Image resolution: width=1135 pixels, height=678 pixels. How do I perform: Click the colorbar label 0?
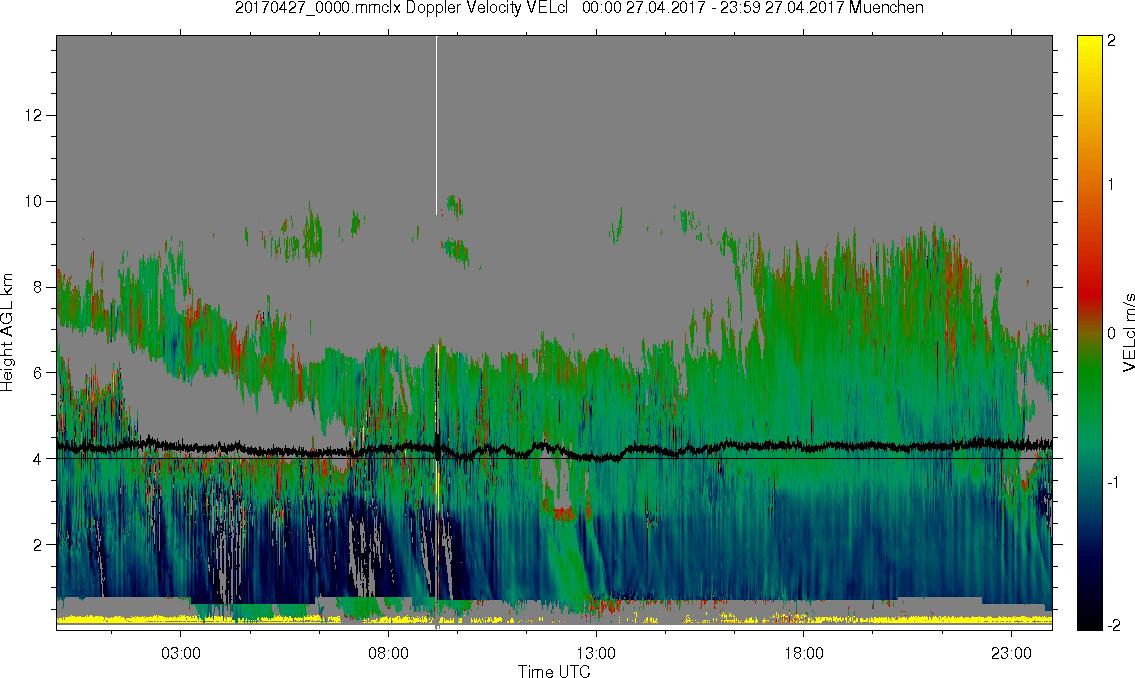click(x=1112, y=333)
